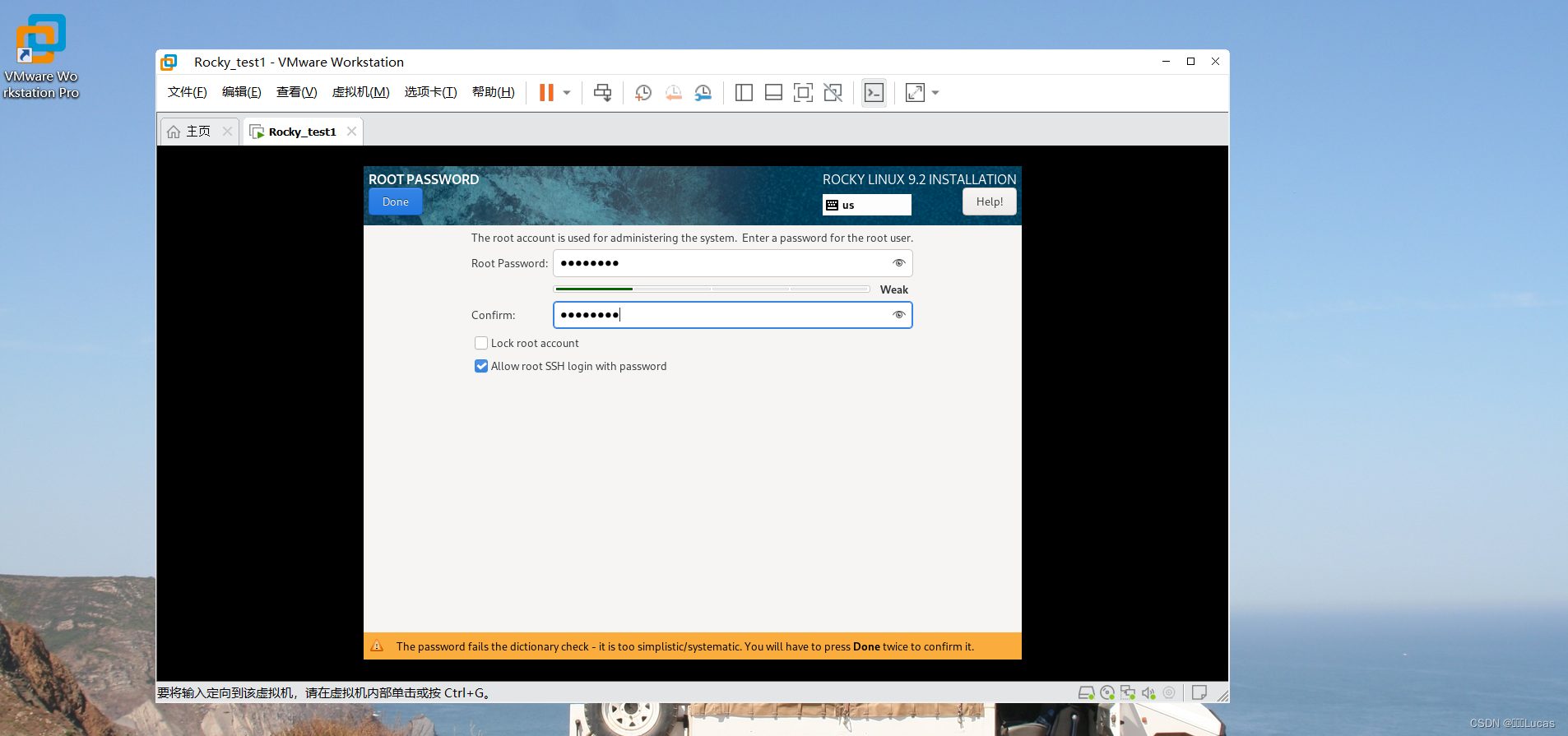Click the blue Done button
The width and height of the screenshot is (1568, 736).
(396, 201)
